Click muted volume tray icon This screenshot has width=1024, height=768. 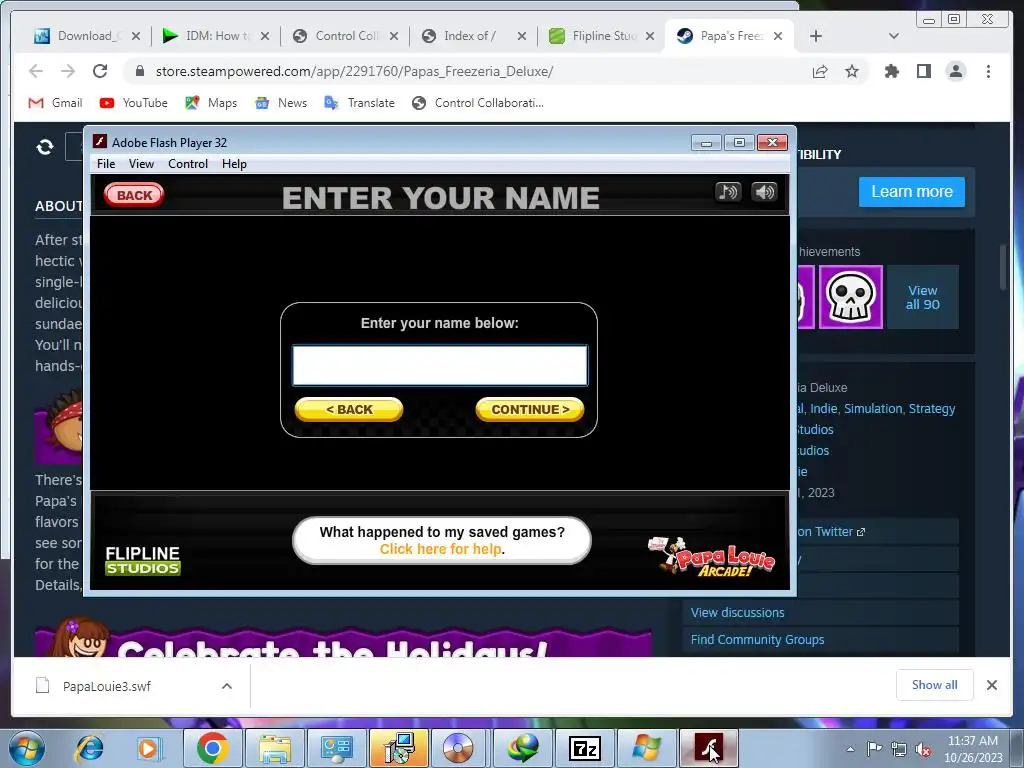[x=923, y=749]
